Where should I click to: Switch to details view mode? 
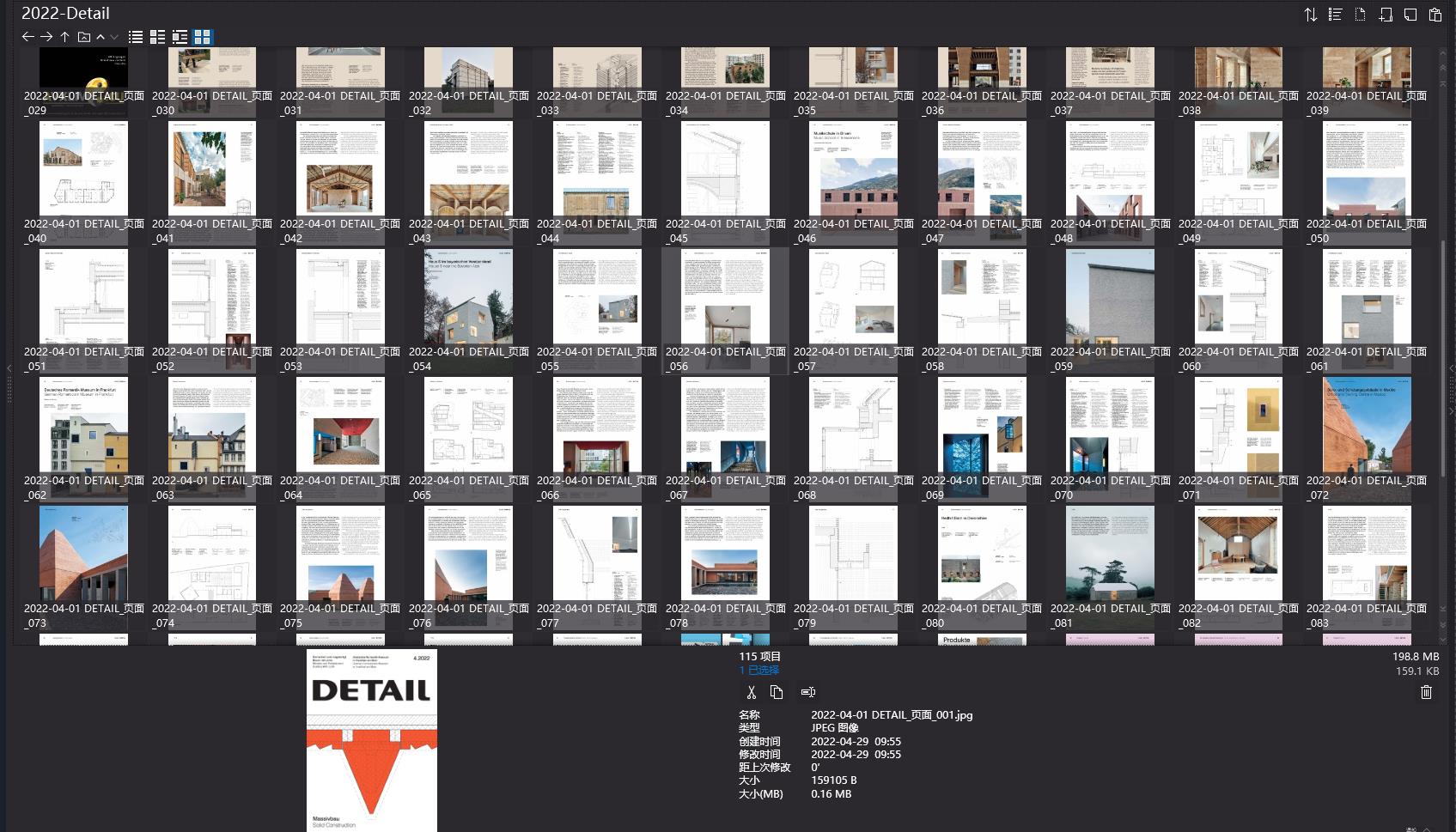click(157, 37)
